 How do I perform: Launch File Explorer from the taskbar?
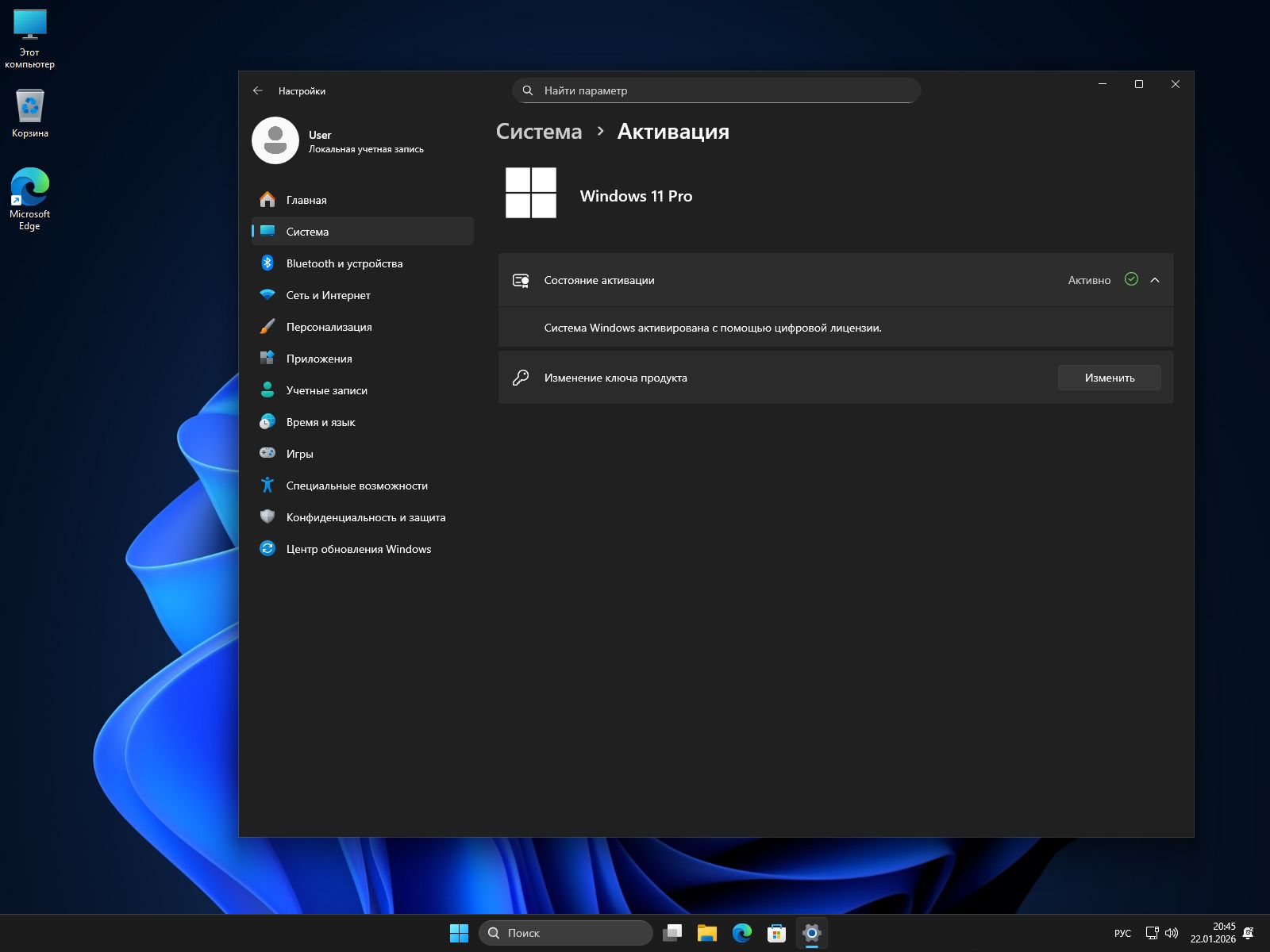(706, 933)
